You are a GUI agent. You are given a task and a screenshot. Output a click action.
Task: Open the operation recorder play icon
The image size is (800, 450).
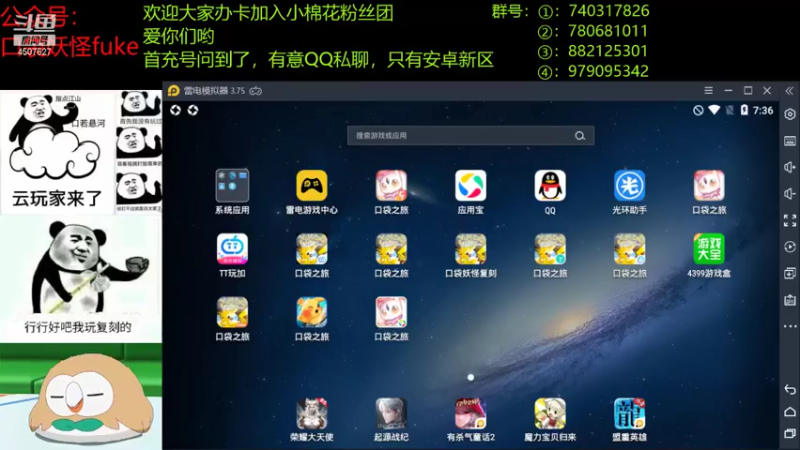[790, 247]
